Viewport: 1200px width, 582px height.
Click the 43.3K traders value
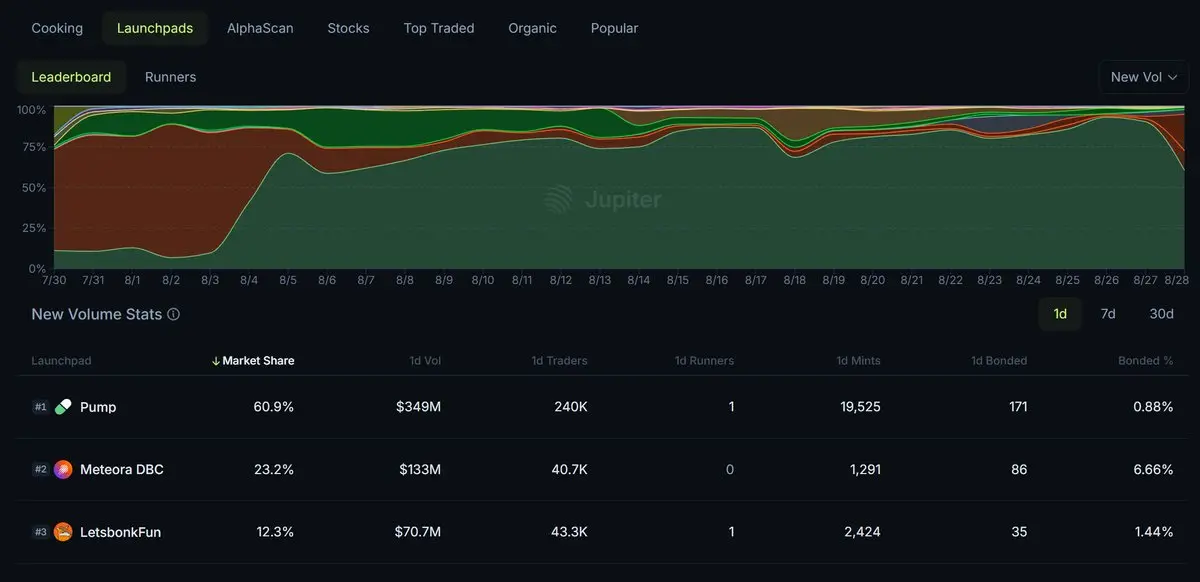click(x=568, y=532)
